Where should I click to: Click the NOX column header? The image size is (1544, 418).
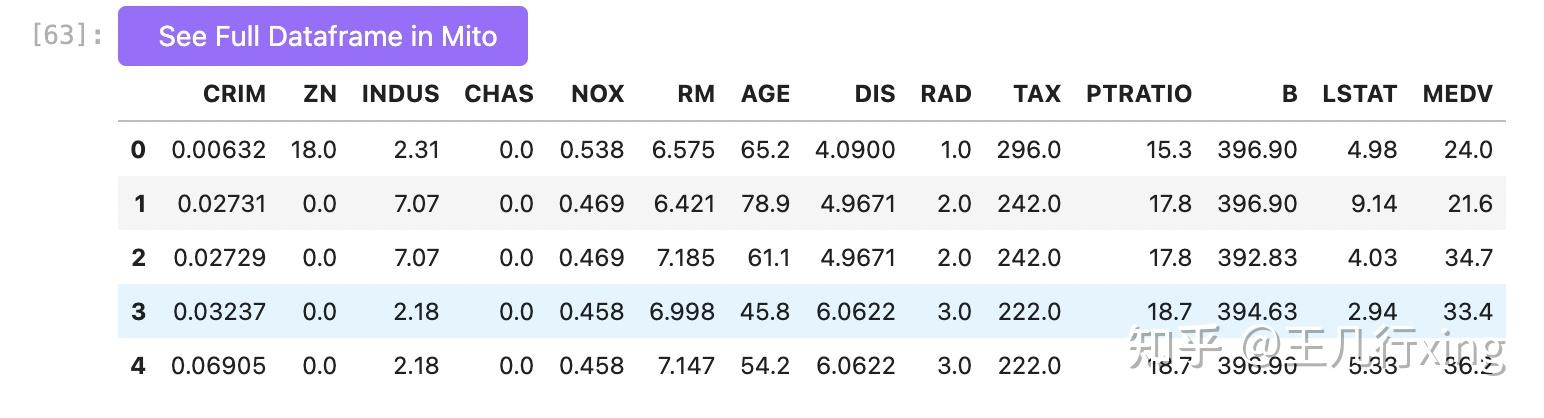(x=597, y=94)
